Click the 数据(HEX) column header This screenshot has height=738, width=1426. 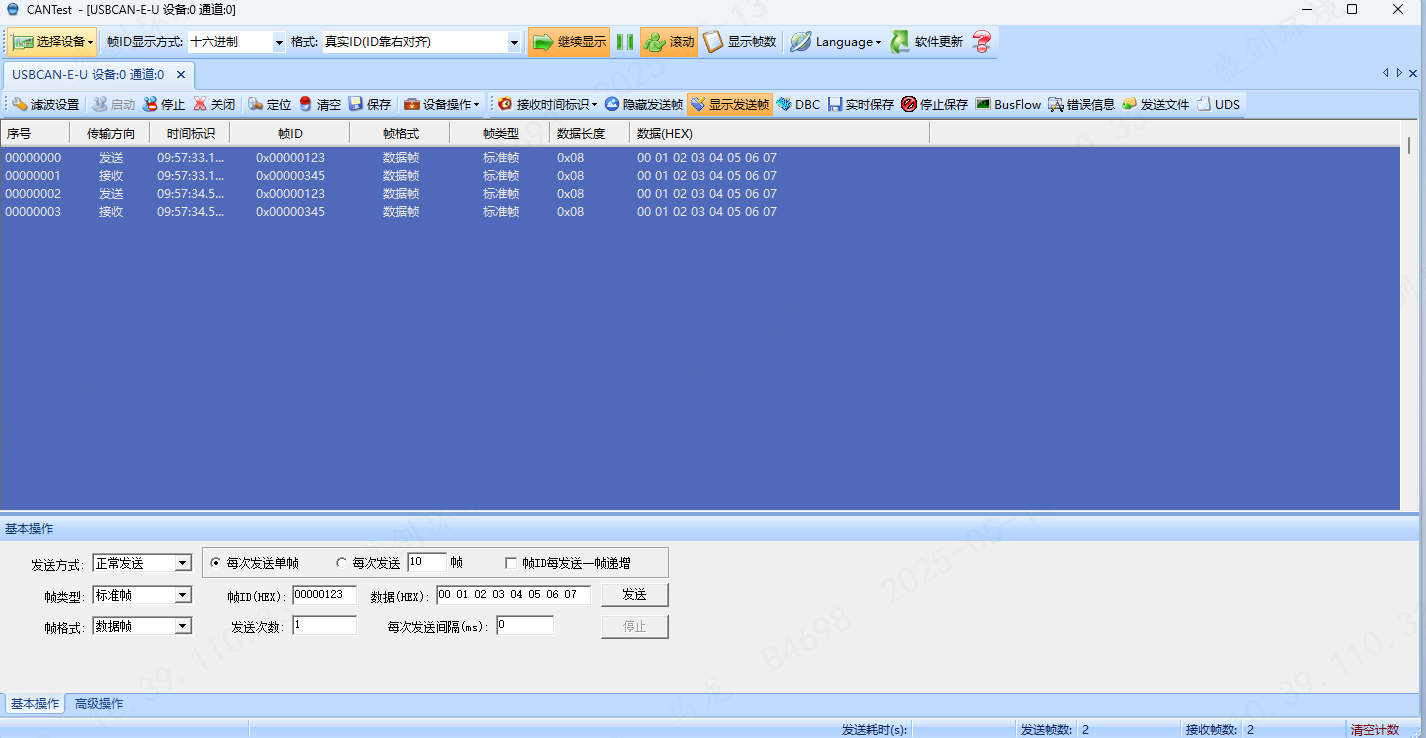[x=780, y=133]
